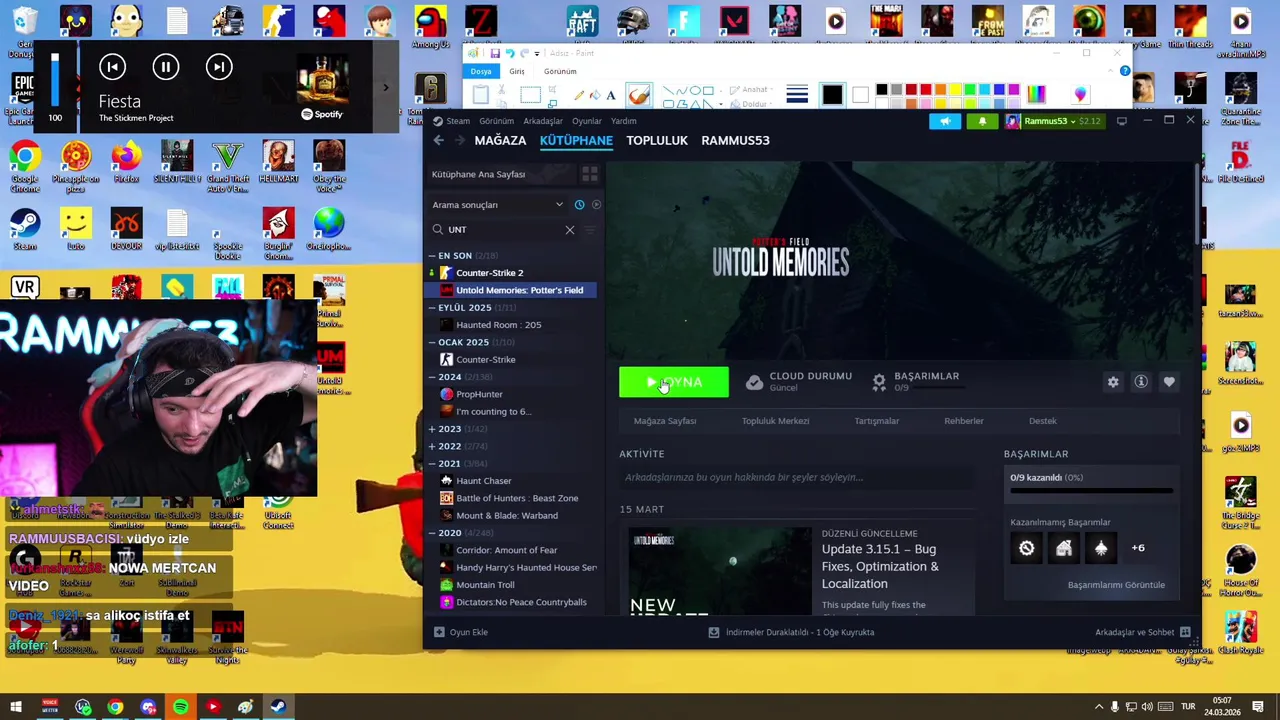
Task: Open advanced filter icon beside search
Action: (589, 230)
